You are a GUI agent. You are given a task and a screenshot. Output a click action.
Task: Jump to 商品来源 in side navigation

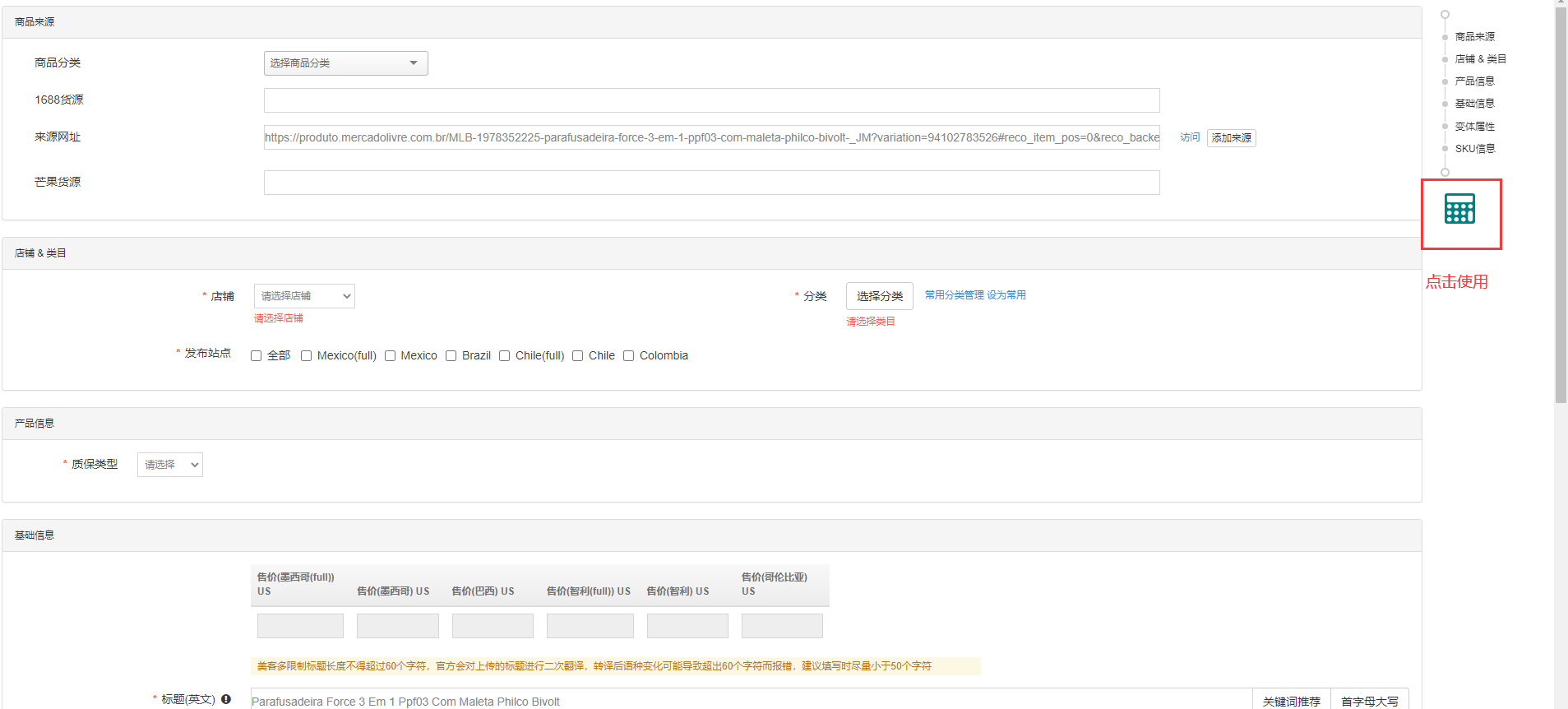tap(1474, 37)
